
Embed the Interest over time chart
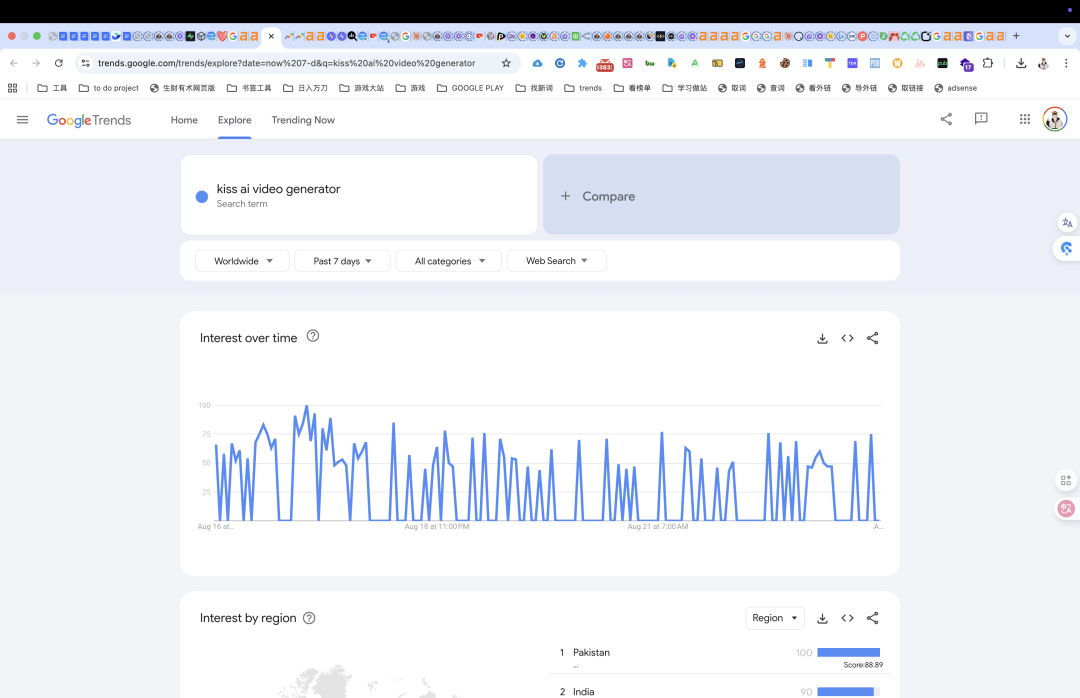pyautogui.click(x=847, y=338)
